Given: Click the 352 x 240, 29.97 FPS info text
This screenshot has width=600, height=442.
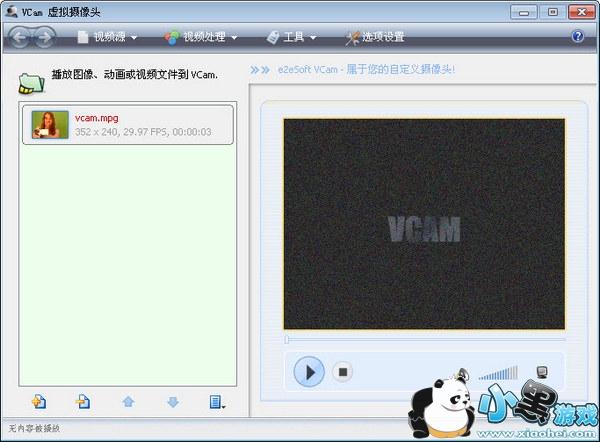Looking at the screenshot, I should 143,132.
